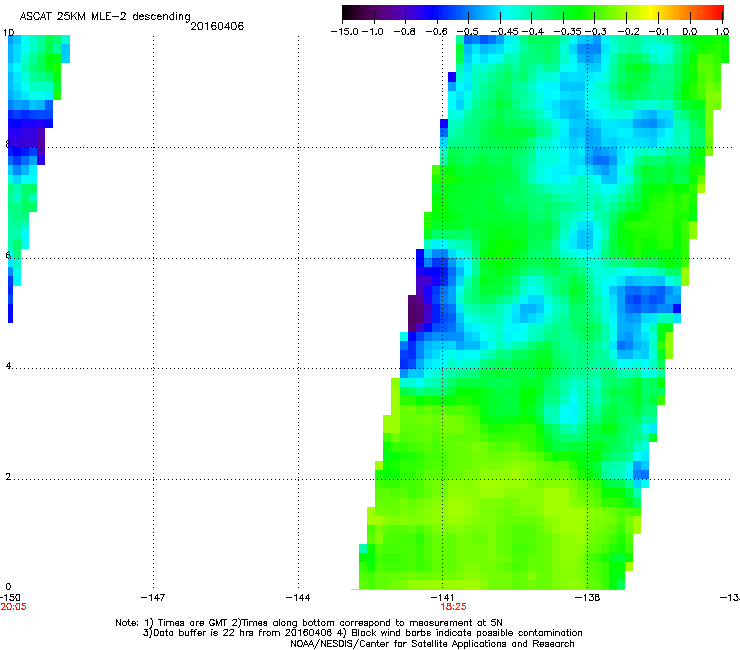The image size is (740, 650).
Task: Select the -138 longitude label
Action: (x=588, y=598)
